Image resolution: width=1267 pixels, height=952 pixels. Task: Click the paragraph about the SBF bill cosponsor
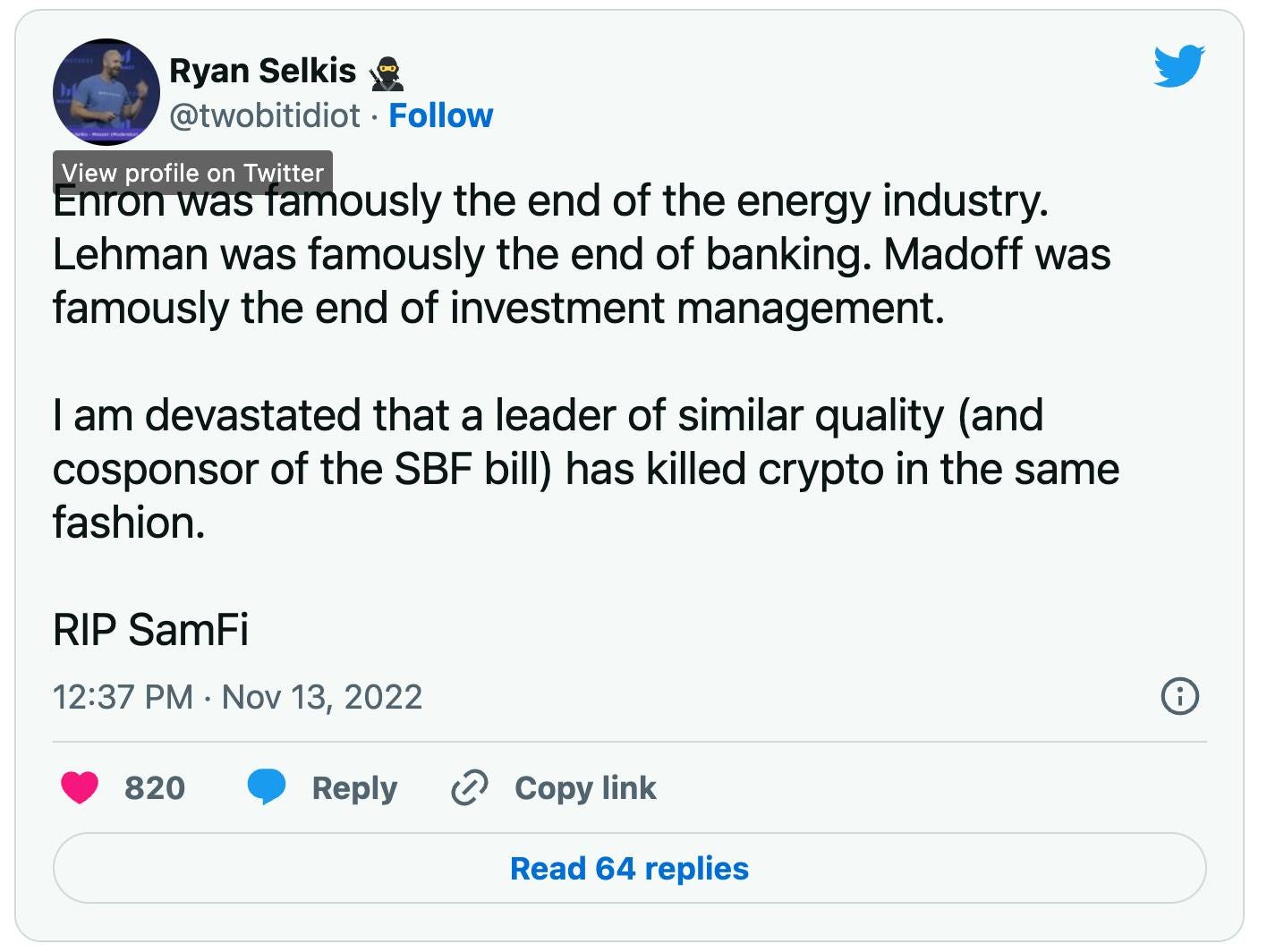click(x=586, y=469)
